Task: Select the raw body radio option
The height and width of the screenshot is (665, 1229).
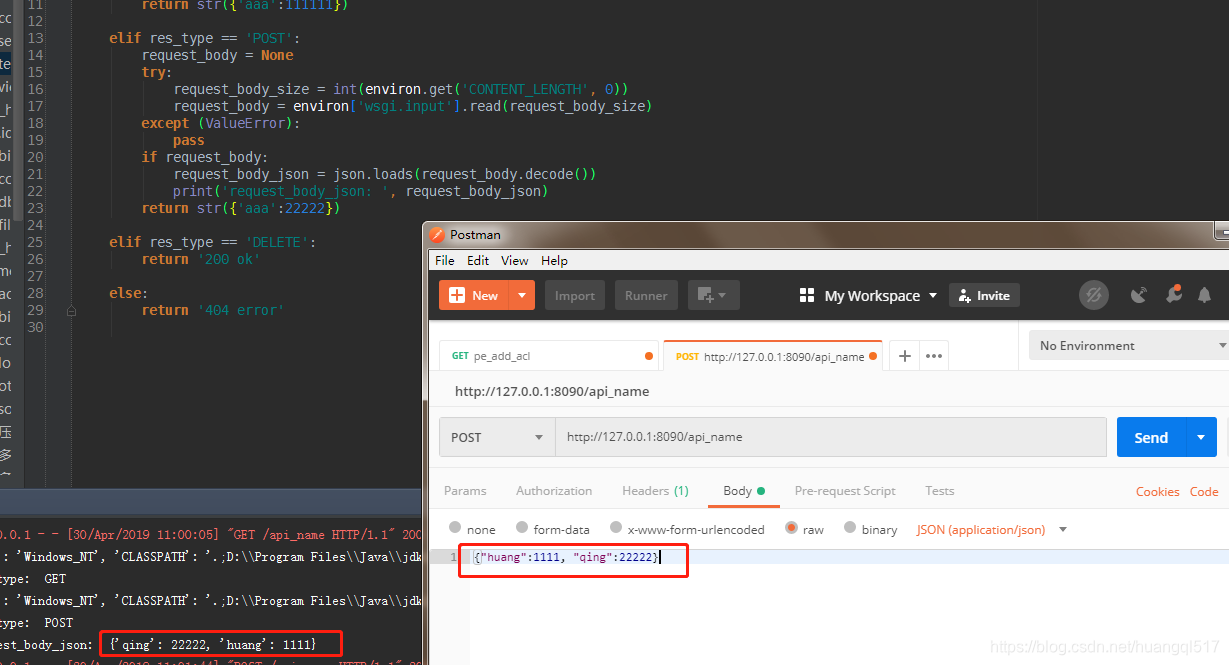Action: [792, 528]
